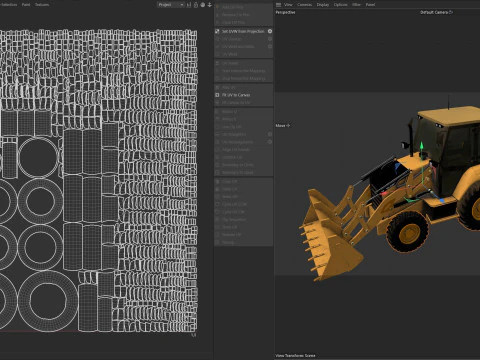Run Set UVW from Projection command
Viewport: 480px width, 360px height.
click(x=243, y=31)
